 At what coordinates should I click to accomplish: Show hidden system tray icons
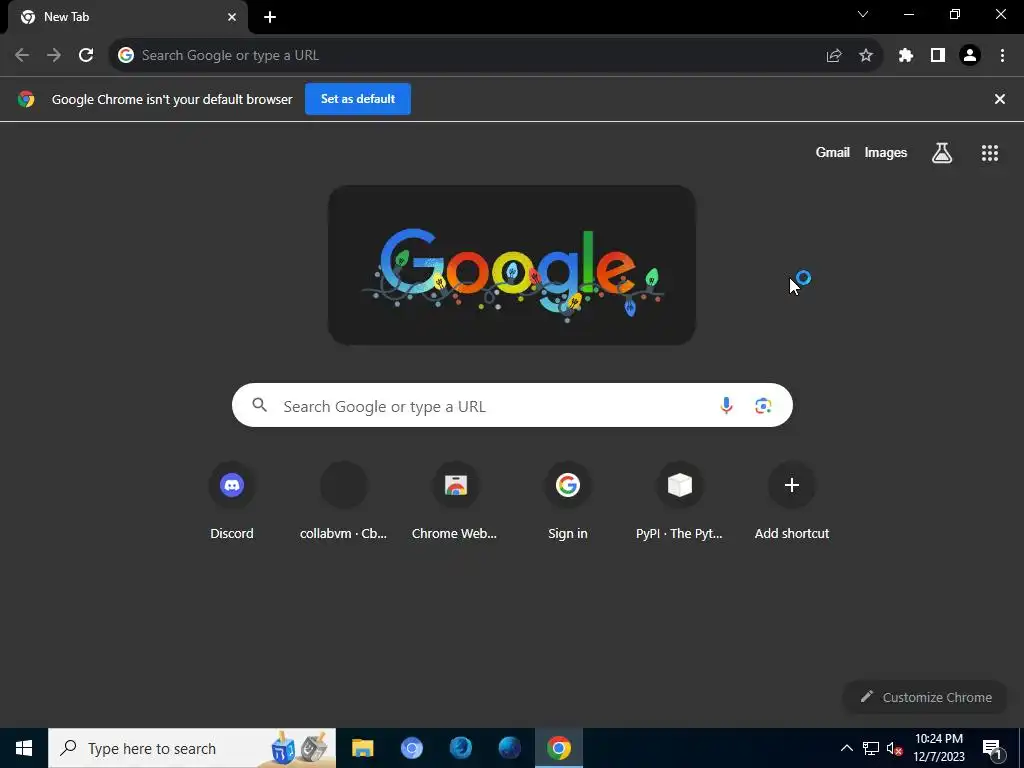(846, 748)
